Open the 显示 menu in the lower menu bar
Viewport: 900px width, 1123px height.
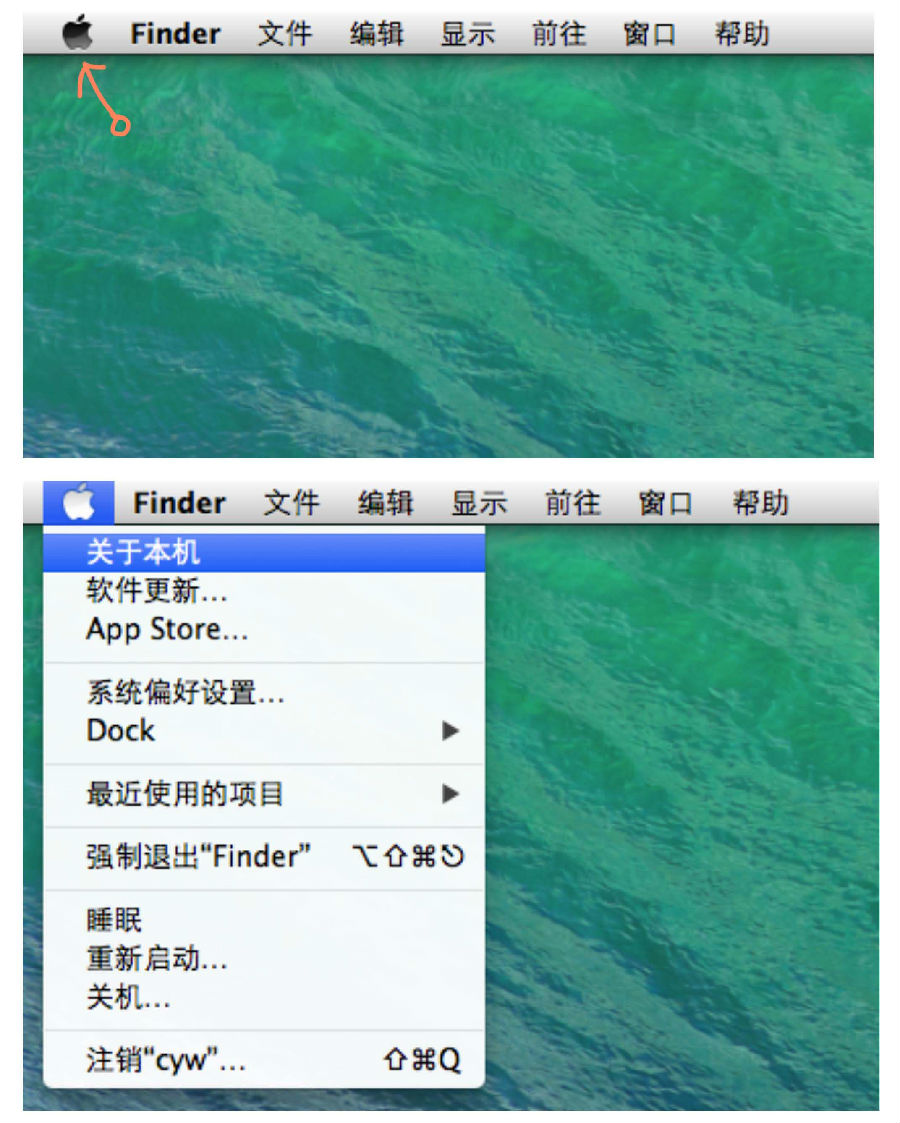[x=479, y=503]
